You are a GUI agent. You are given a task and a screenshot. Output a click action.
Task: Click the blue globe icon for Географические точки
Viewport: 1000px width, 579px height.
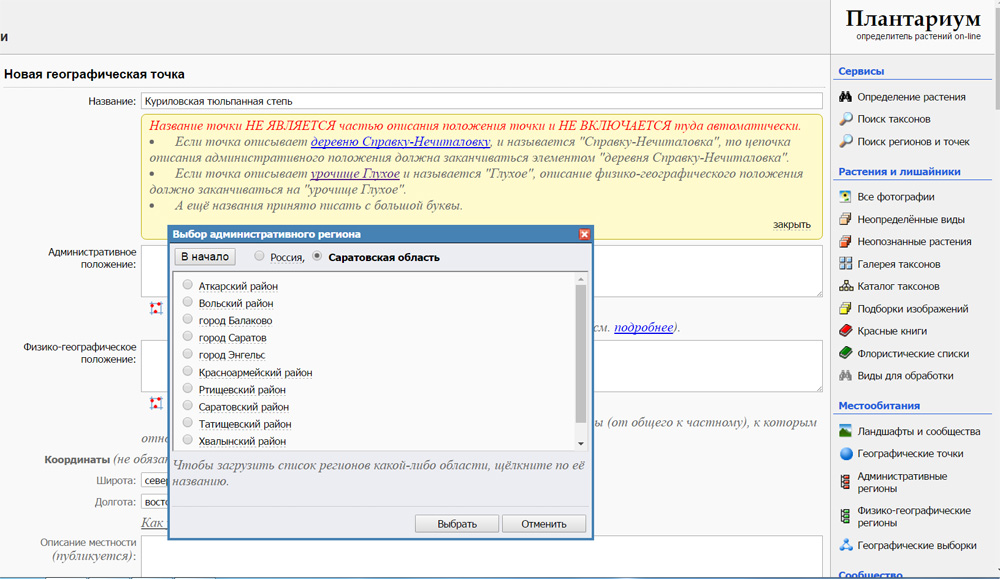point(845,454)
